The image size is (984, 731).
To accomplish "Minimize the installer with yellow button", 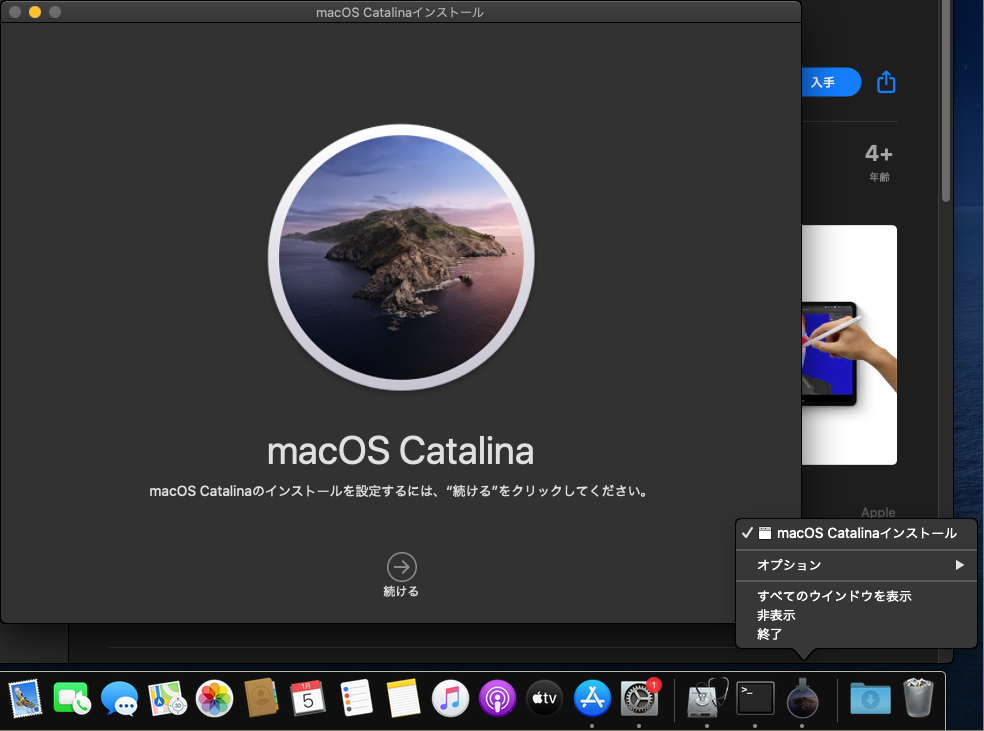I will [x=35, y=12].
